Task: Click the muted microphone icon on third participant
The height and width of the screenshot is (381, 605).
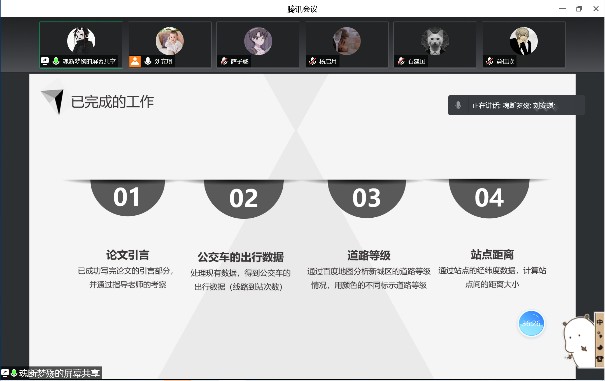Action: point(224,61)
